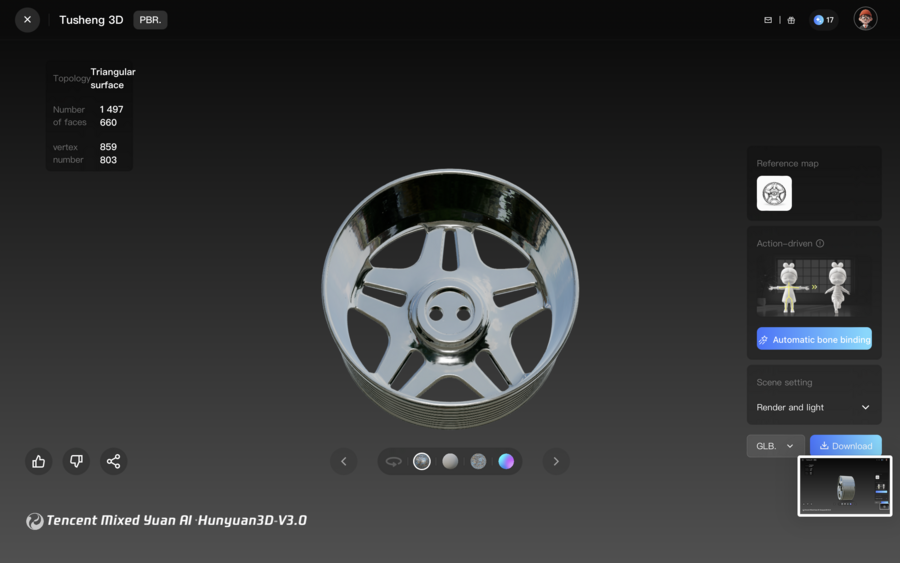Open the gift rewards icon
The height and width of the screenshot is (563, 900).
(791, 20)
